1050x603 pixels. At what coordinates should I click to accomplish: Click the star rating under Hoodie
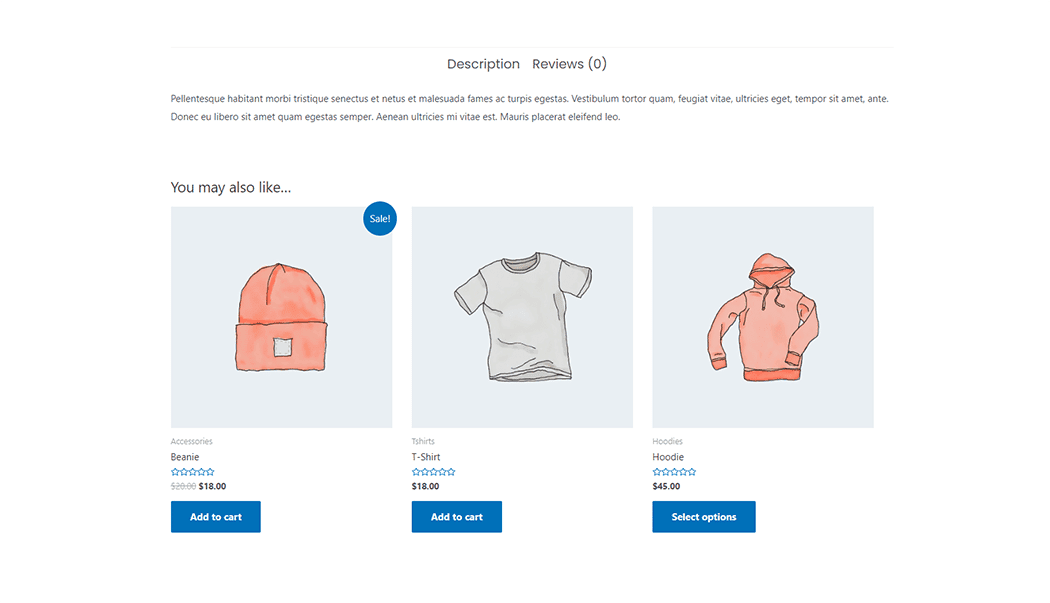click(x=675, y=471)
